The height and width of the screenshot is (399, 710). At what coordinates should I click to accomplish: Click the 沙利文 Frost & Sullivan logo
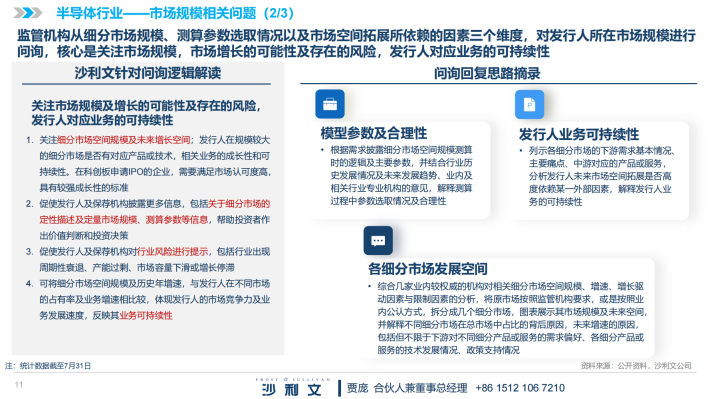pyautogui.click(x=293, y=387)
